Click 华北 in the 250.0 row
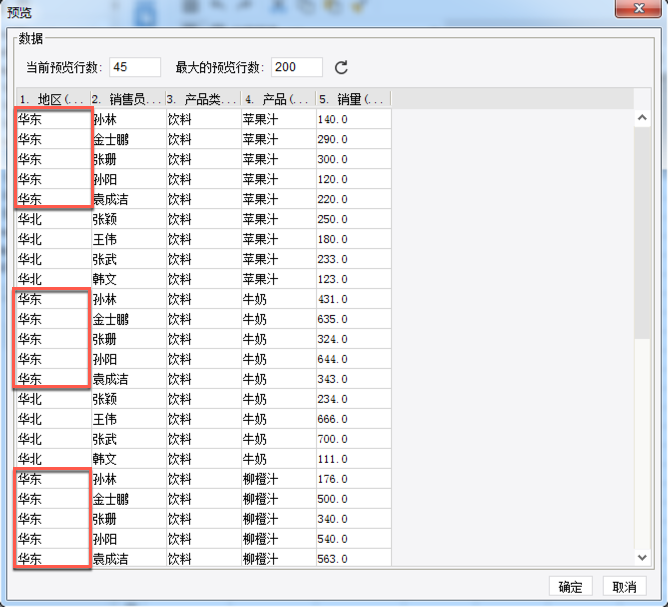This screenshot has height=607, width=668. (30, 219)
